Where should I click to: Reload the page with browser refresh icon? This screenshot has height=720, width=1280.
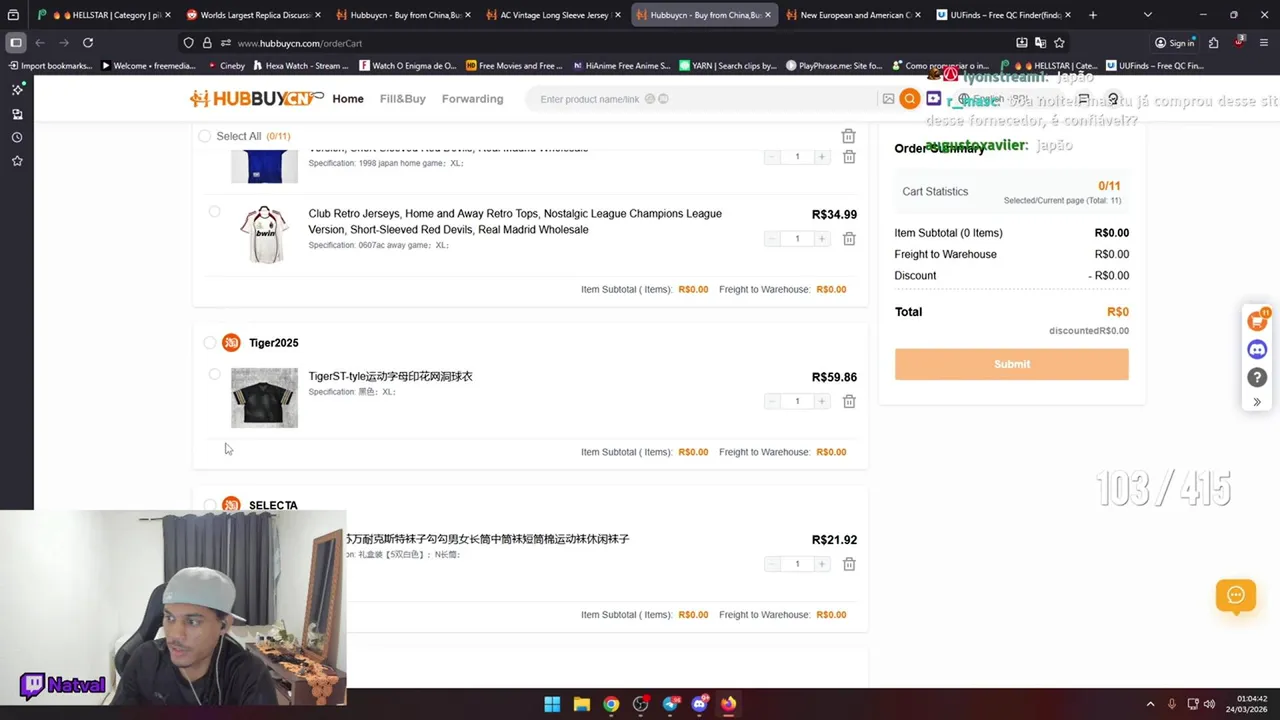pos(88,43)
